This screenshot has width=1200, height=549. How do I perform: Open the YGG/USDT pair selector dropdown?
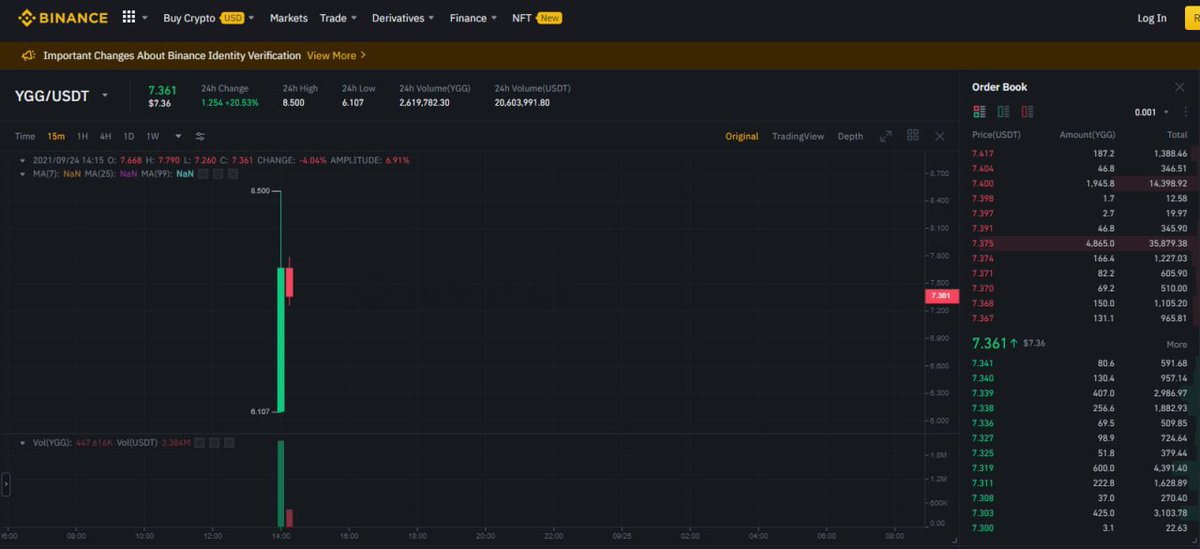click(104, 96)
